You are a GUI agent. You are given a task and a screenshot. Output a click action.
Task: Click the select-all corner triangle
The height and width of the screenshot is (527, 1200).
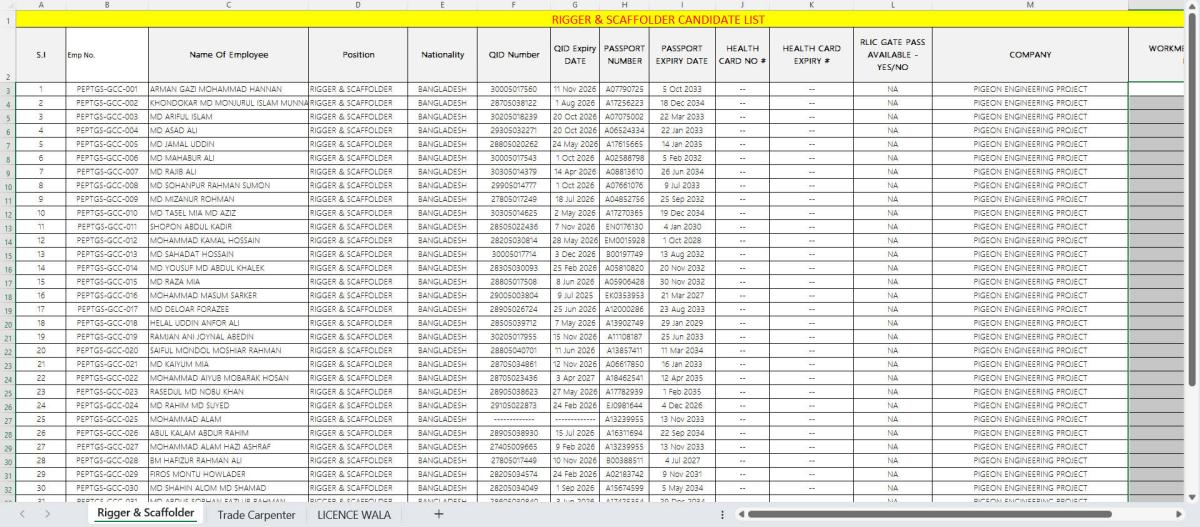point(6,5)
